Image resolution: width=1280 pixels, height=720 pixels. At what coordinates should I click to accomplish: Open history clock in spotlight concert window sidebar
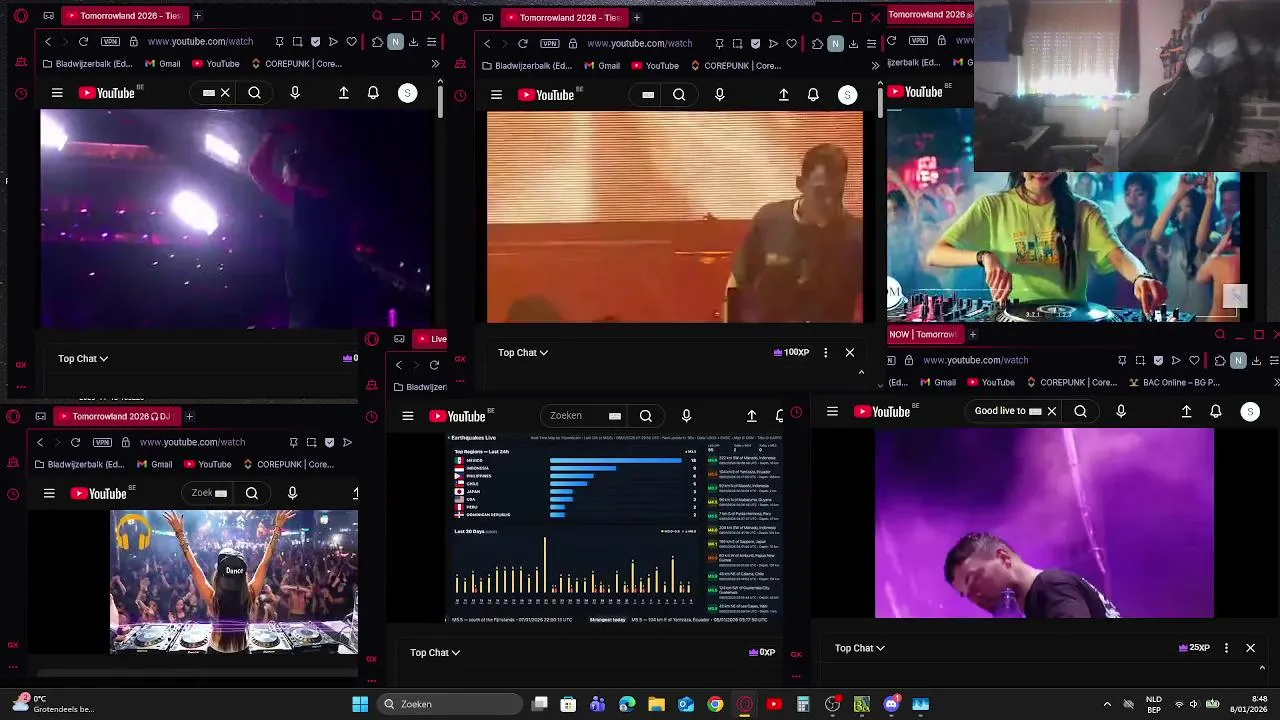21,94
